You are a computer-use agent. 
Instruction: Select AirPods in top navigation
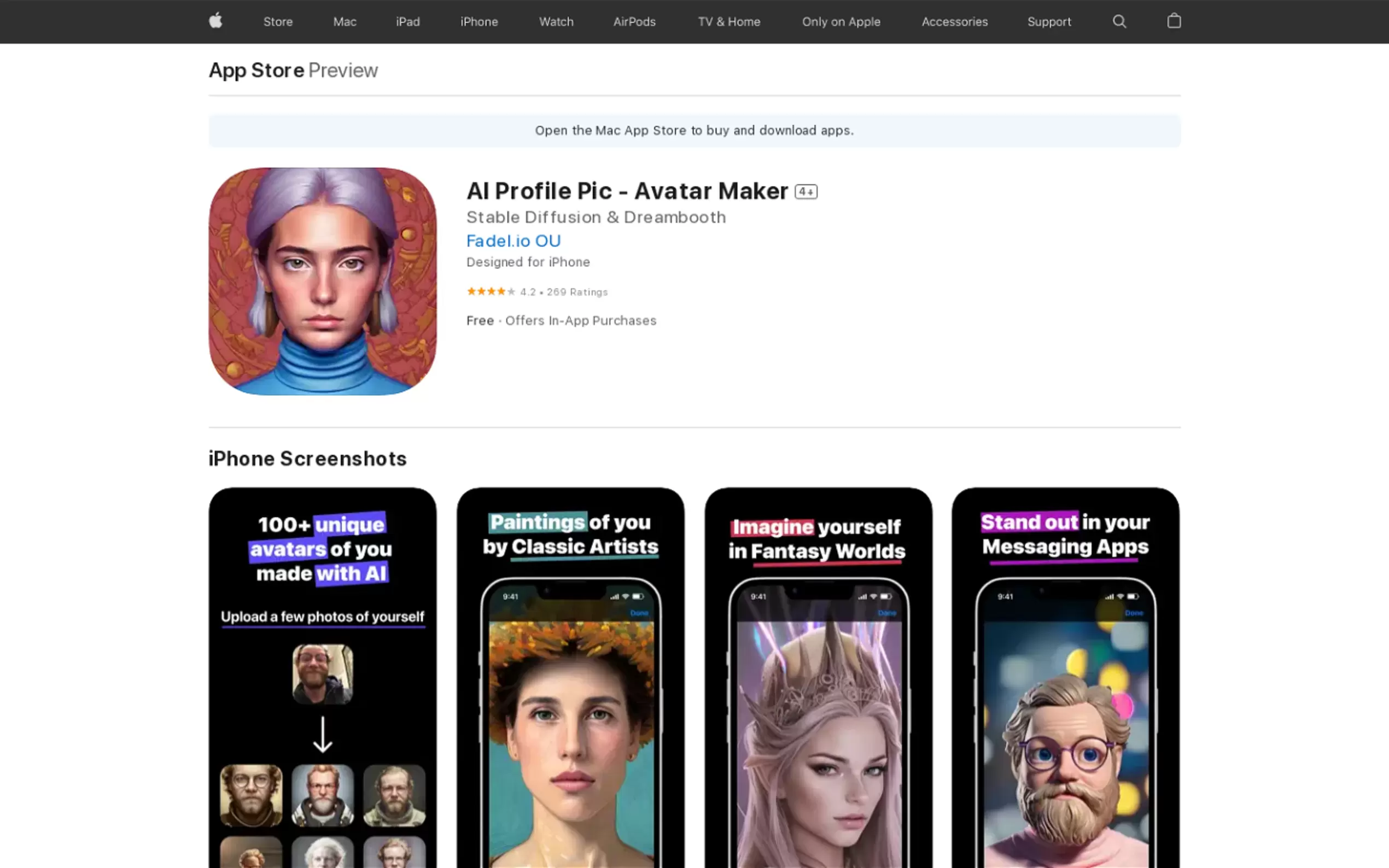pos(634,22)
